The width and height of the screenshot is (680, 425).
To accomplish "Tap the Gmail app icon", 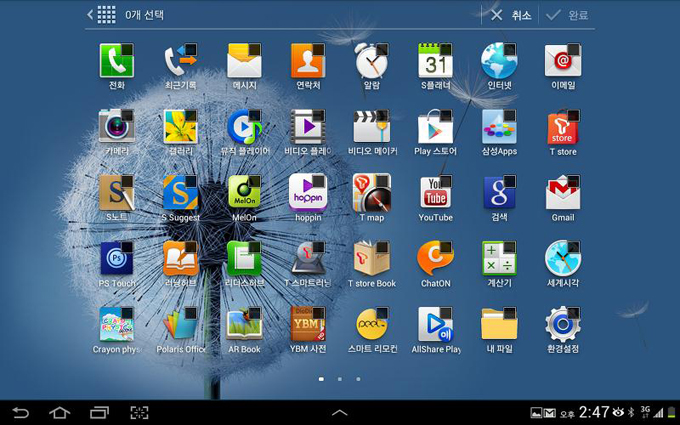I will tap(562, 193).
